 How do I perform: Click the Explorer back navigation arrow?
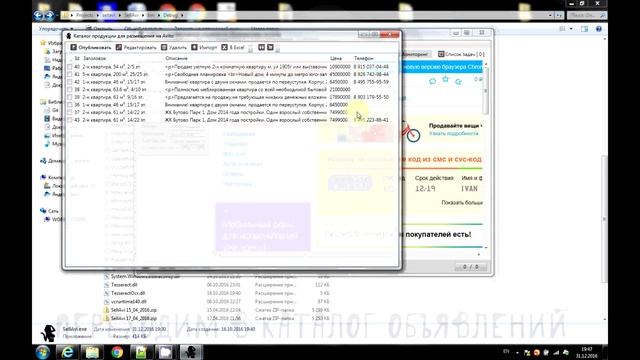point(38,16)
